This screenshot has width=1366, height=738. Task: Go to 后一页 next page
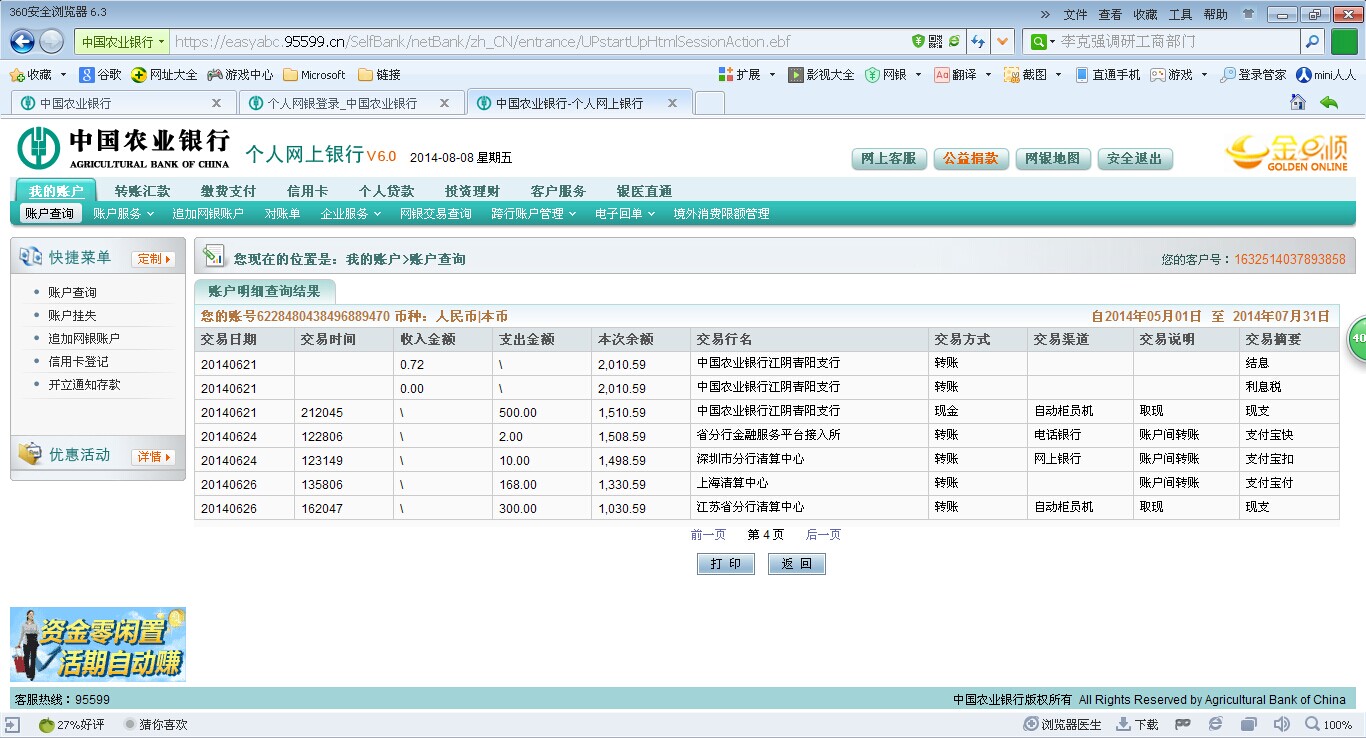[823, 535]
